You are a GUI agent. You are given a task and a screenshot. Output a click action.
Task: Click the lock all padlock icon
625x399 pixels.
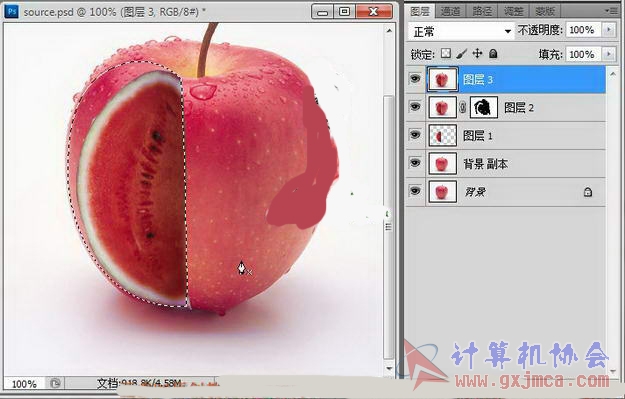[x=493, y=53]
